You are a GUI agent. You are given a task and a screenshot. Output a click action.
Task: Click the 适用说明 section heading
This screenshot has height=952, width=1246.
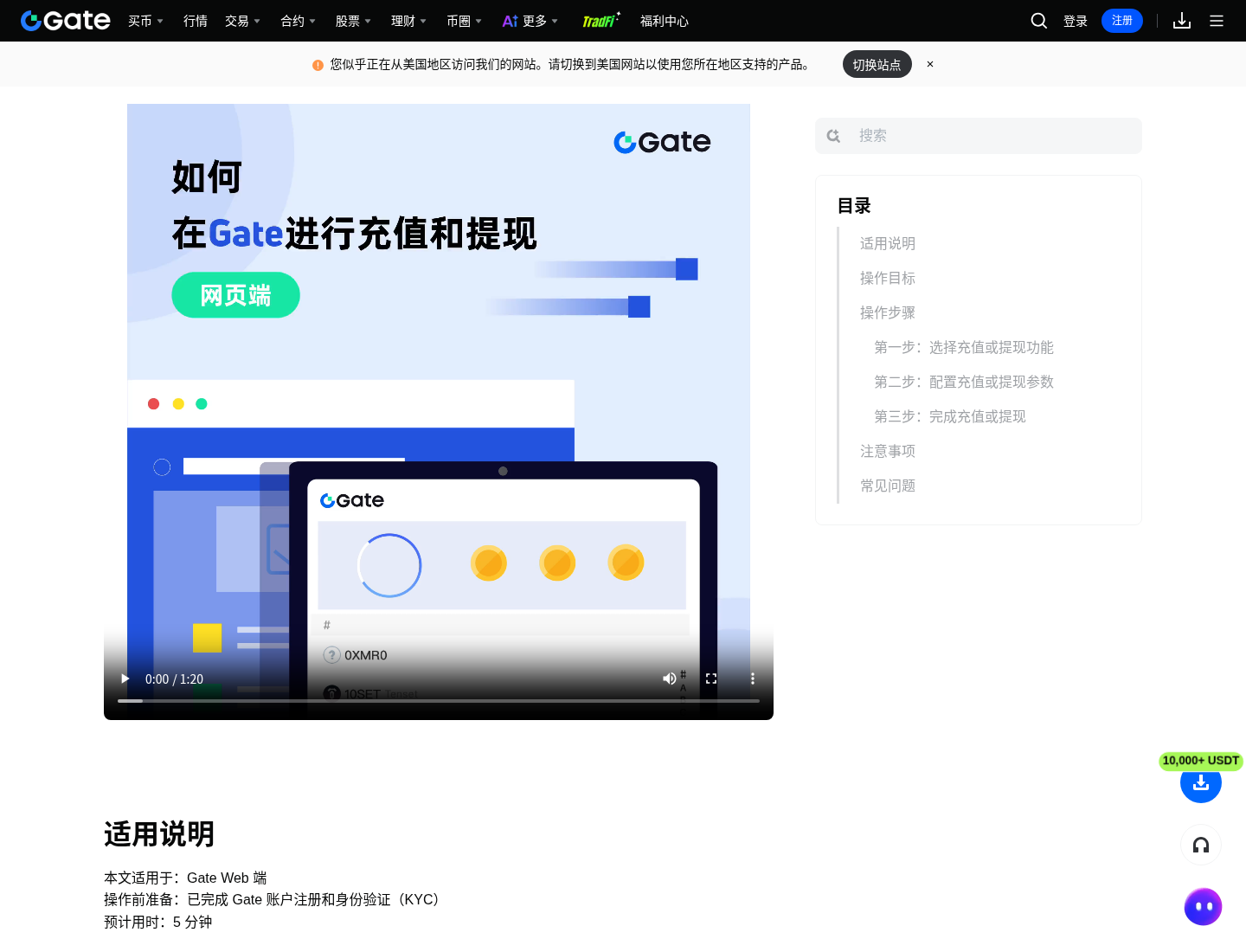159,834
